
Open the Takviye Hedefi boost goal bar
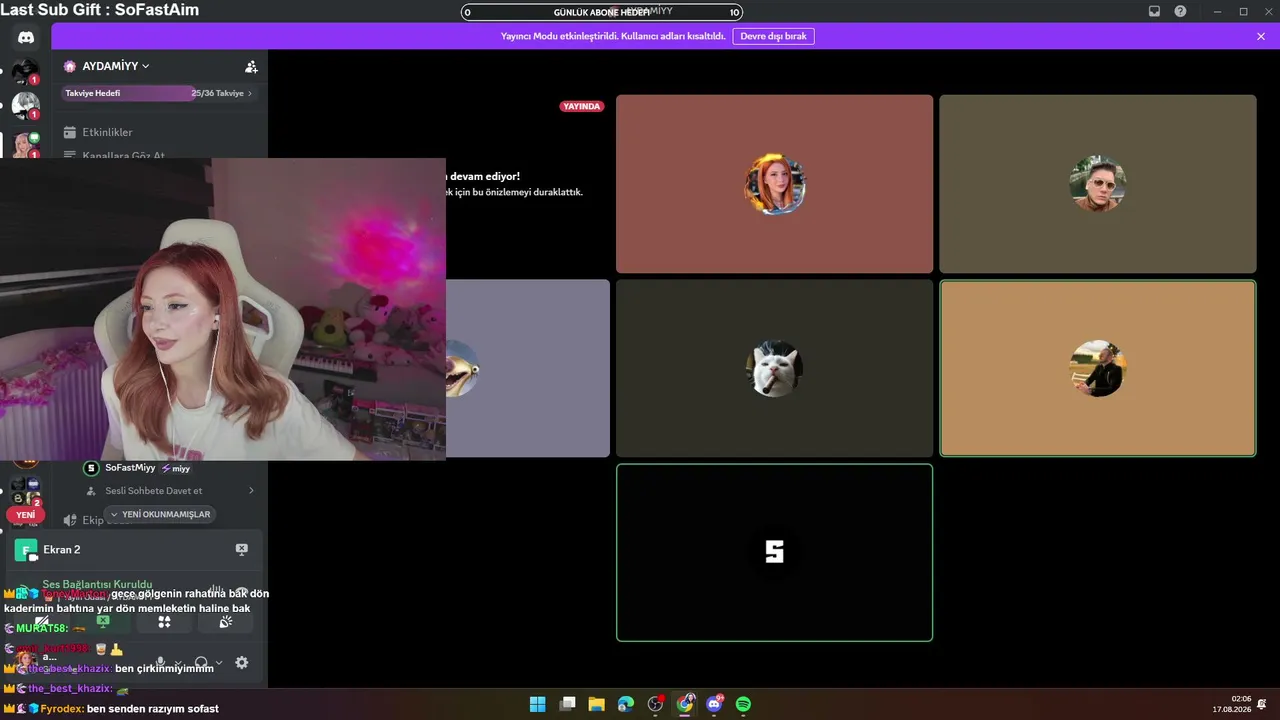[159, 93]
